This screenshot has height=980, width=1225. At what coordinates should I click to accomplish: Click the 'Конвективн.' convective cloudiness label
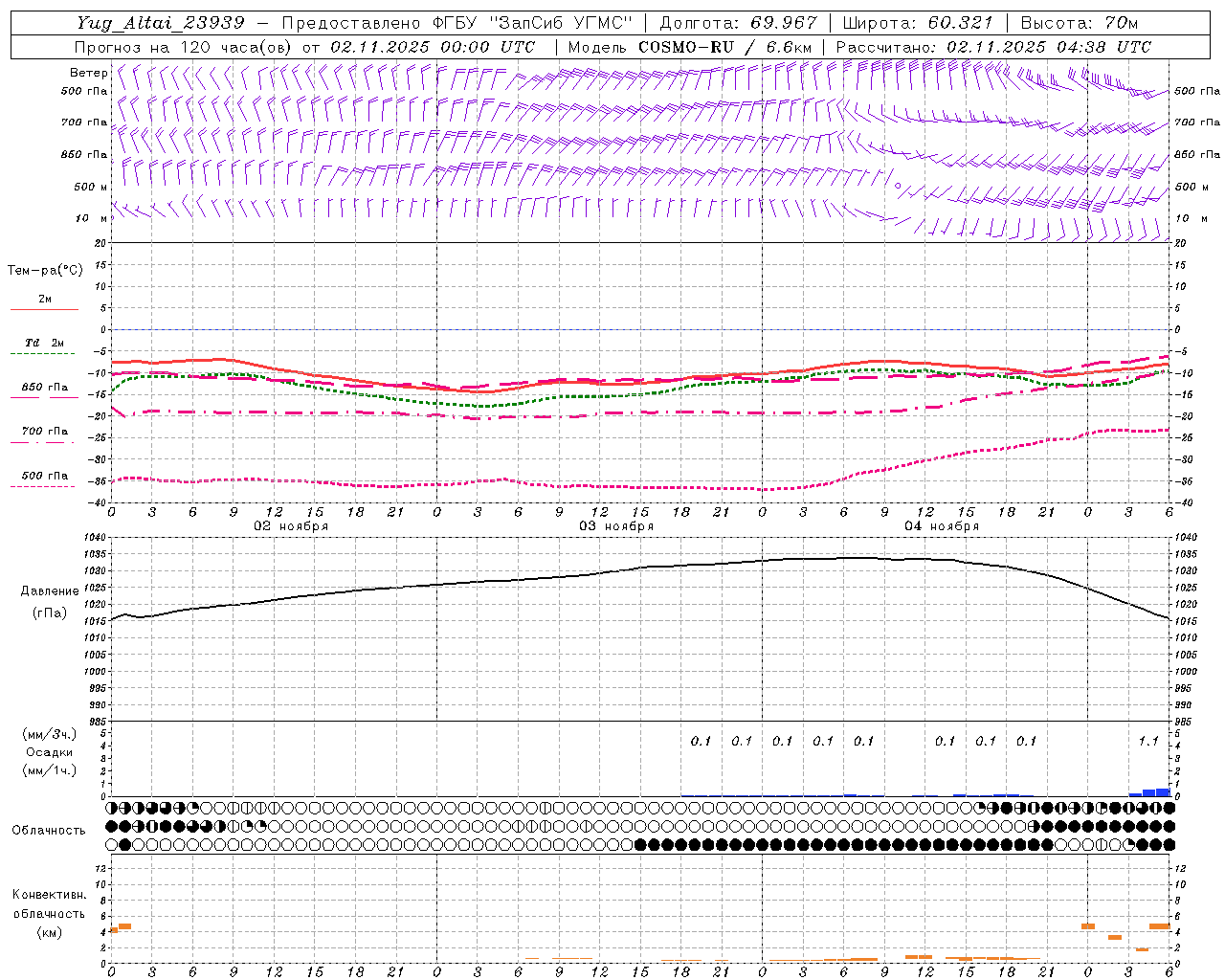(x=49, y=895)
